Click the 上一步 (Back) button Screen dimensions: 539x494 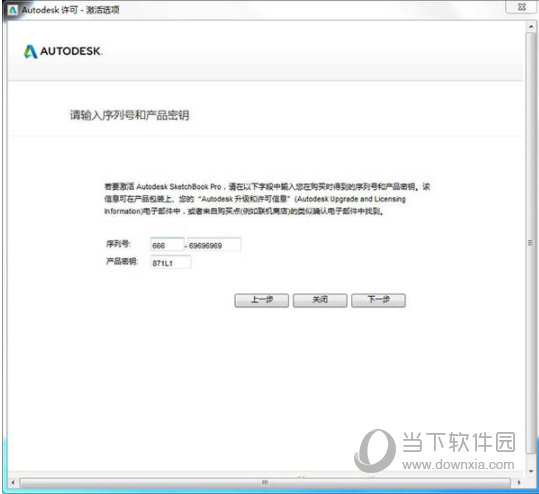[262, 300]
